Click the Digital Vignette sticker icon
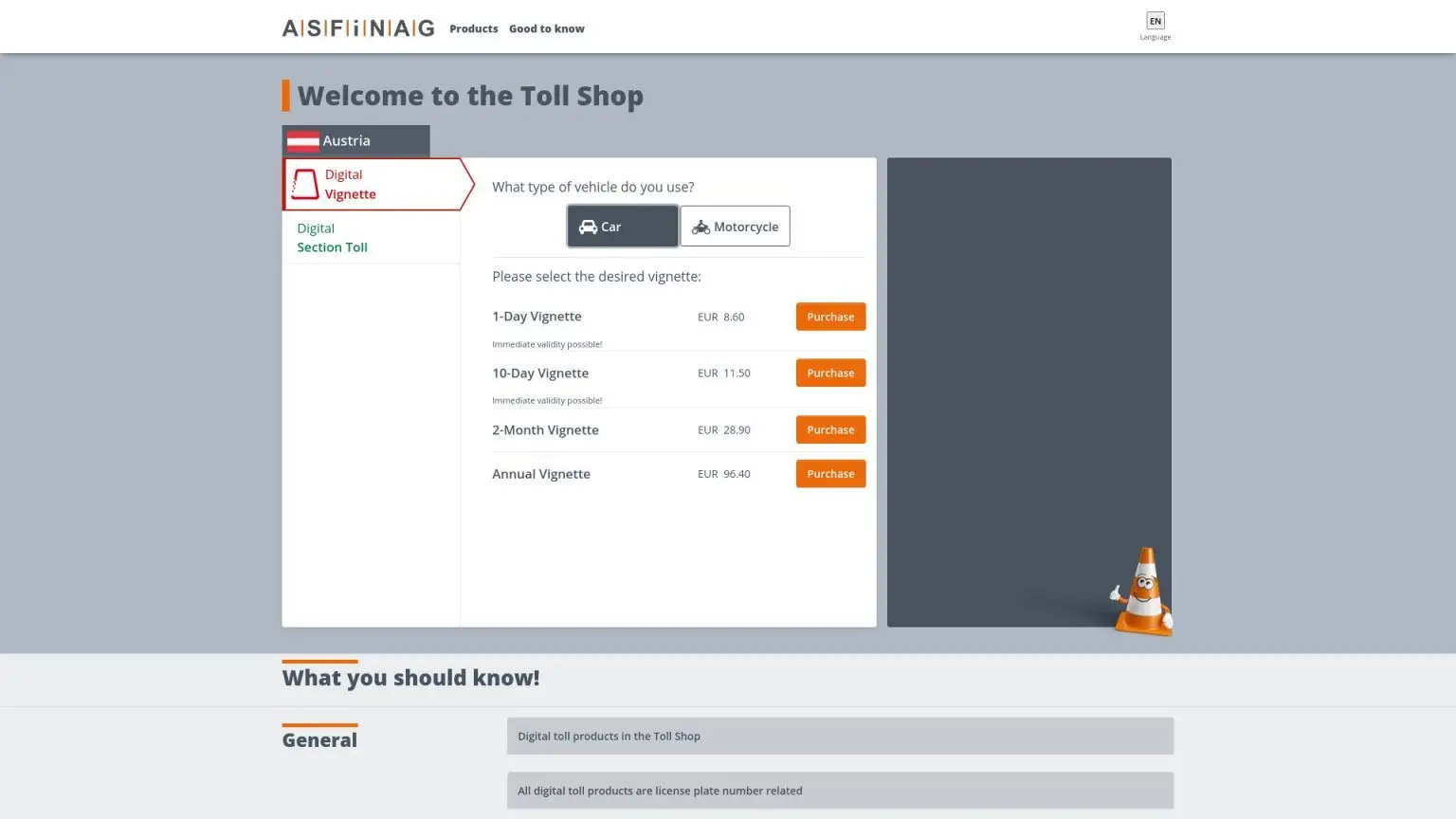The height and width of the screenshot is (819, 1456). tap(304, 184)
